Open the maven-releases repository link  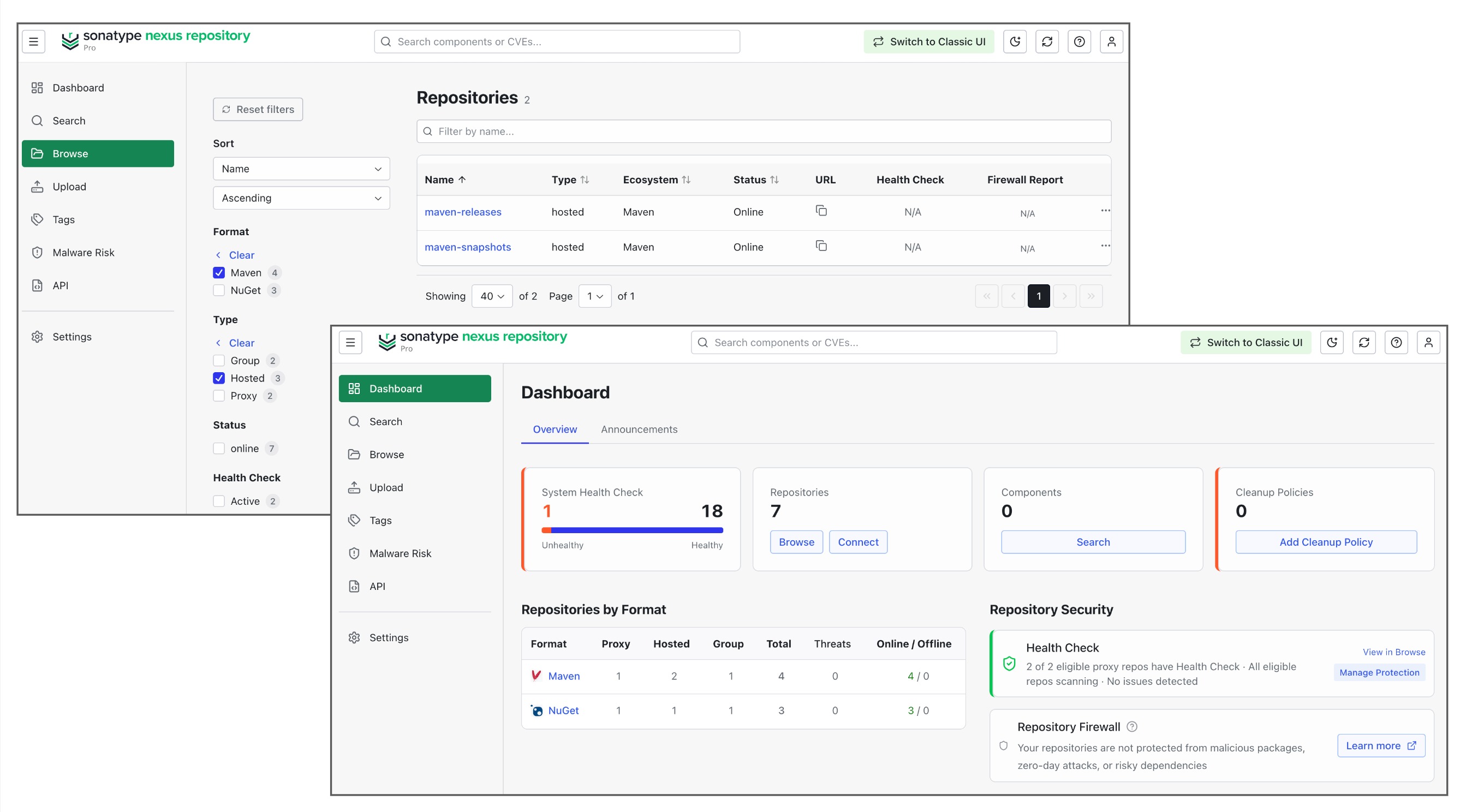coord(463,212)
